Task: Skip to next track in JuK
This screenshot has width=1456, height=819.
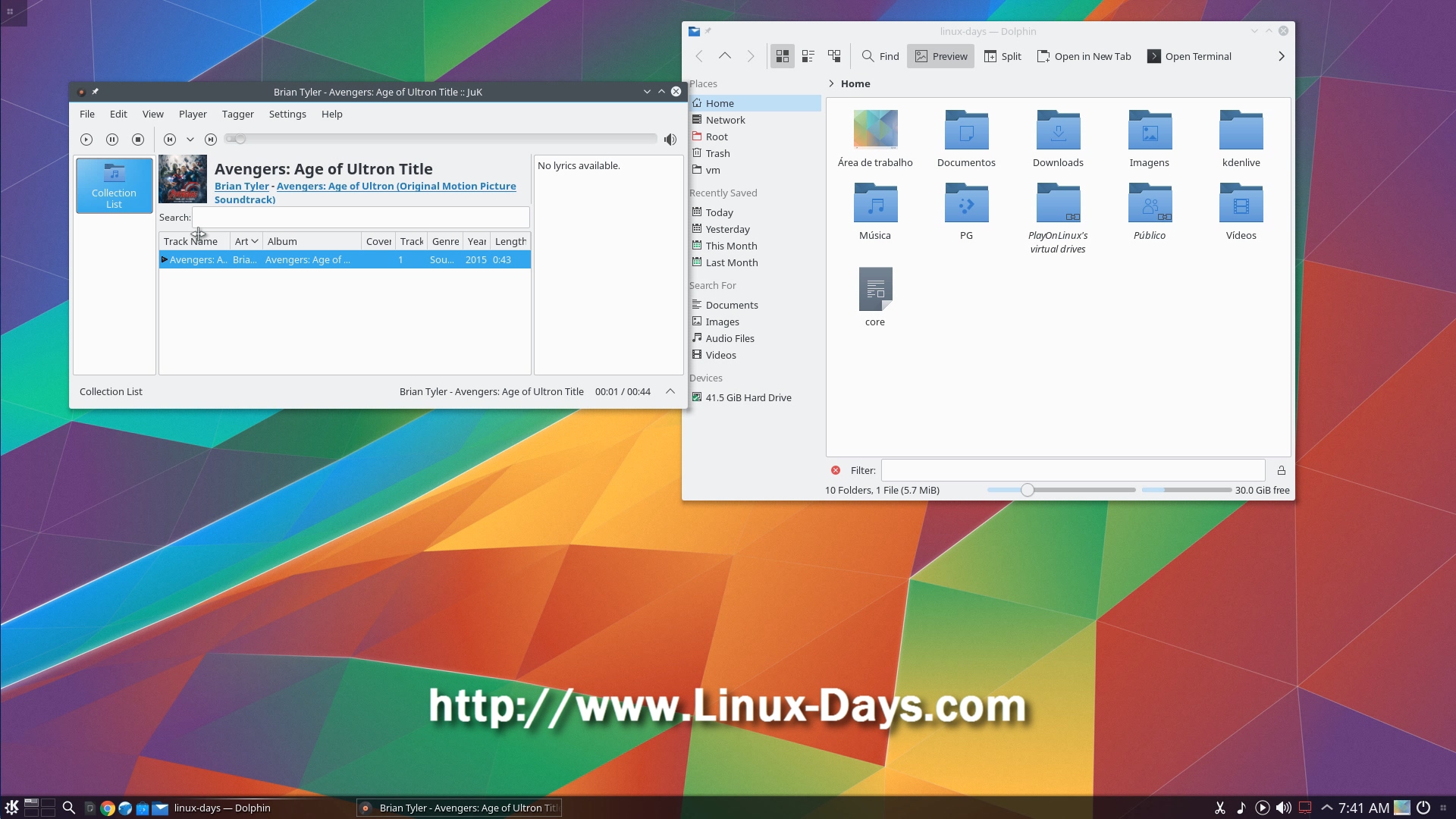Action: (211, 140)
